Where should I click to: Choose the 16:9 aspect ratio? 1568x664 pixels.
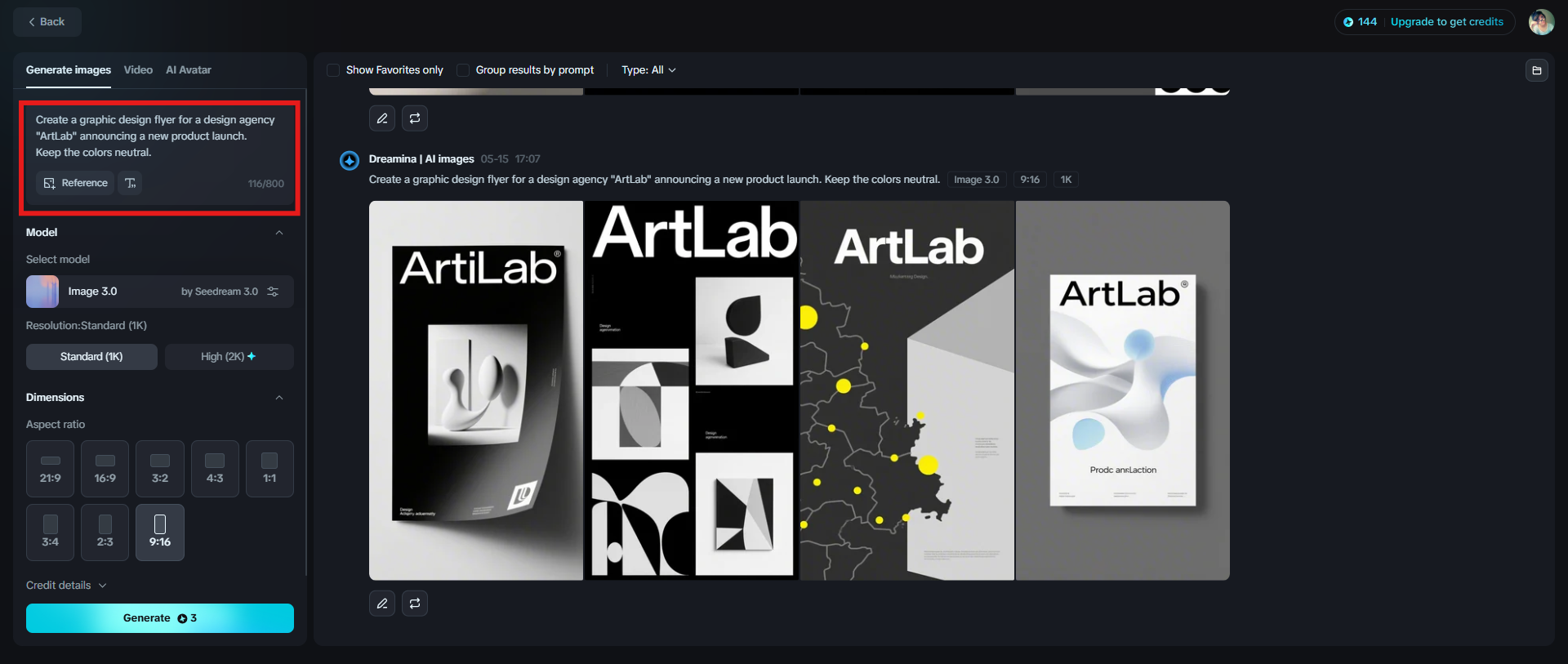click(105, 469)
